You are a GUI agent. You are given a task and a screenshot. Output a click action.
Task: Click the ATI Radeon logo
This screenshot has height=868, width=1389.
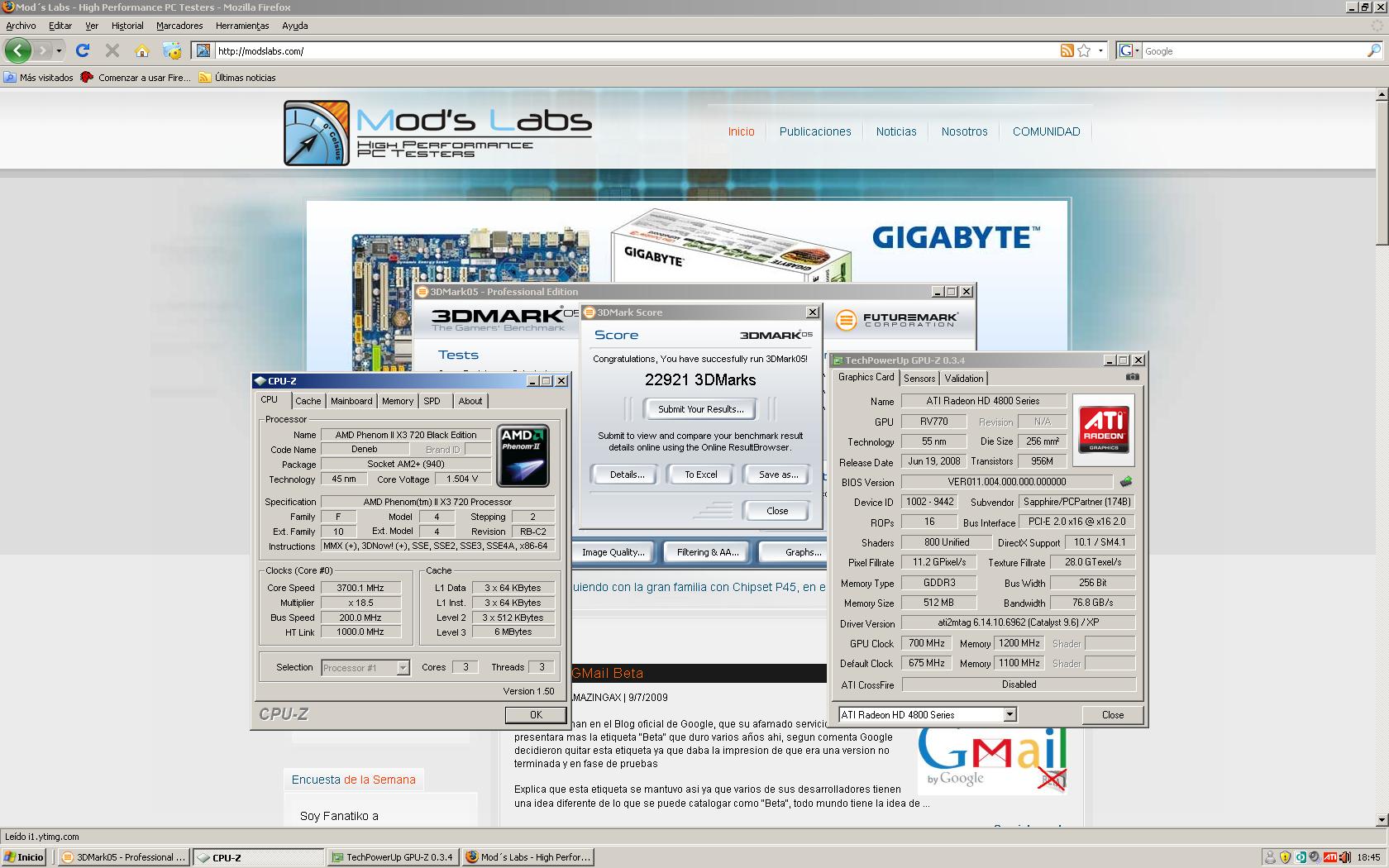(x=1104, y=430)
